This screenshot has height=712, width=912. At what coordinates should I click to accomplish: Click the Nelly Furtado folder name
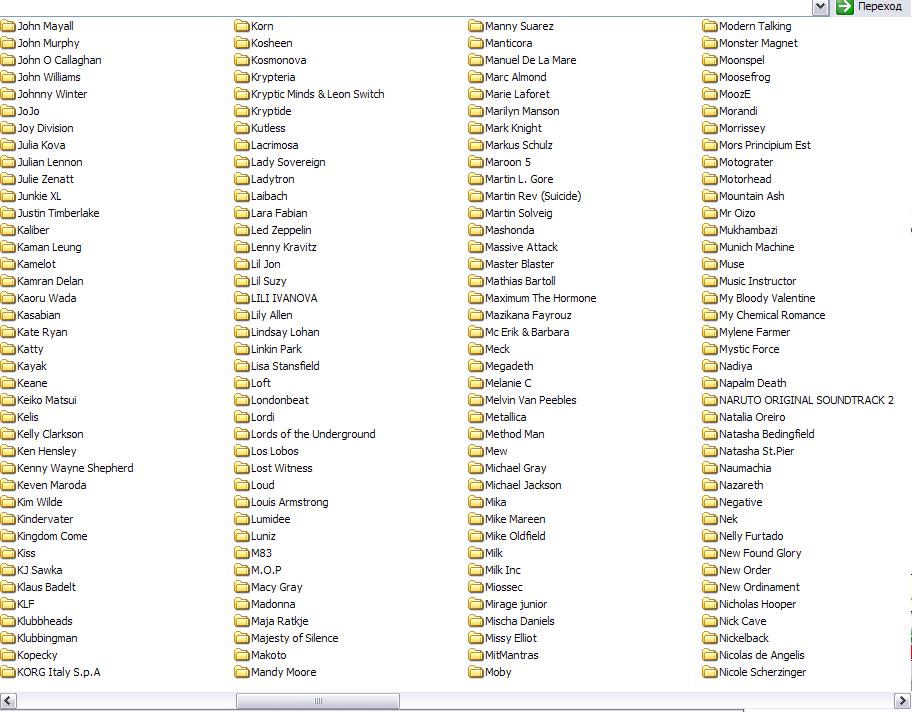point(751,536)
